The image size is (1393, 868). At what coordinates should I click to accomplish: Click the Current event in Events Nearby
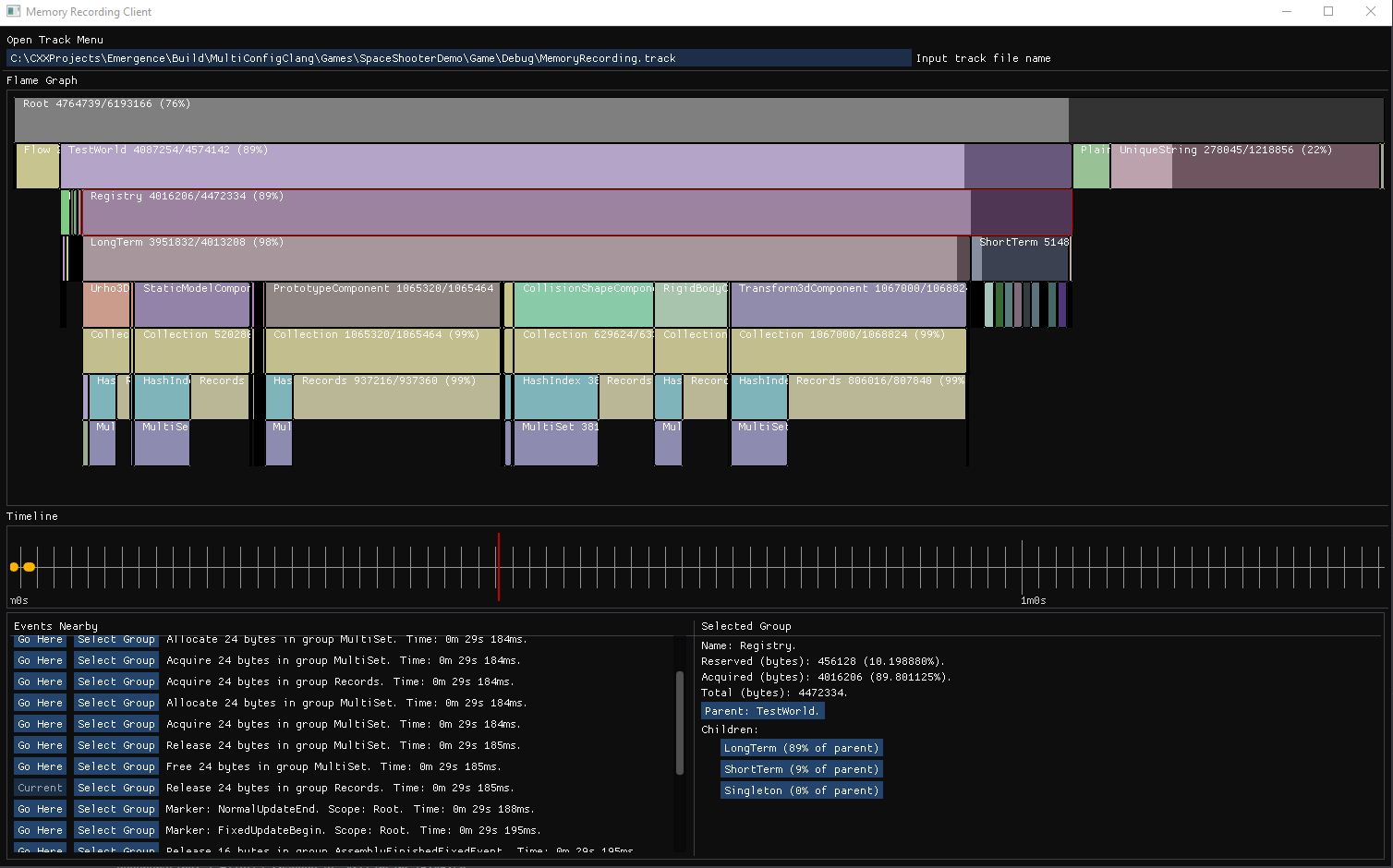click(40, 788)
